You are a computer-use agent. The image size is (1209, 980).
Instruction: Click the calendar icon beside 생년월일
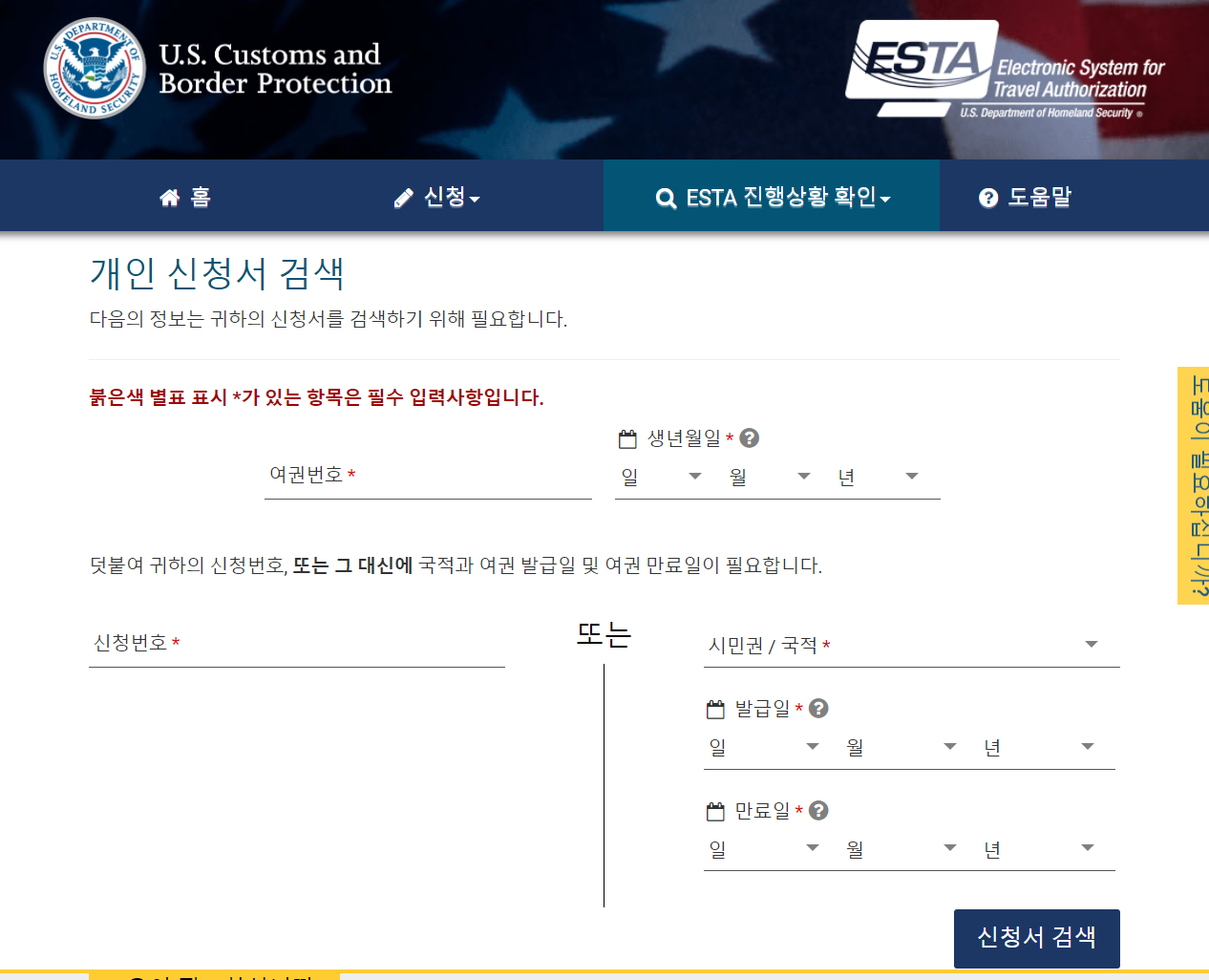[x=626, y=438]
